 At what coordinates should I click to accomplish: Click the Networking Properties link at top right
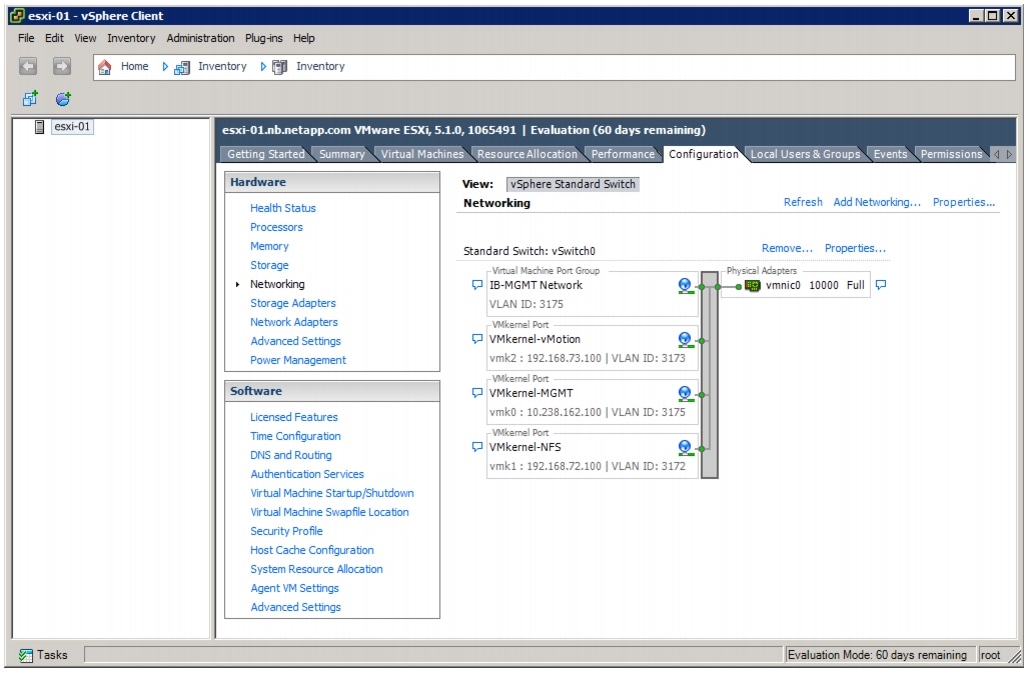[x=964, y=202]
